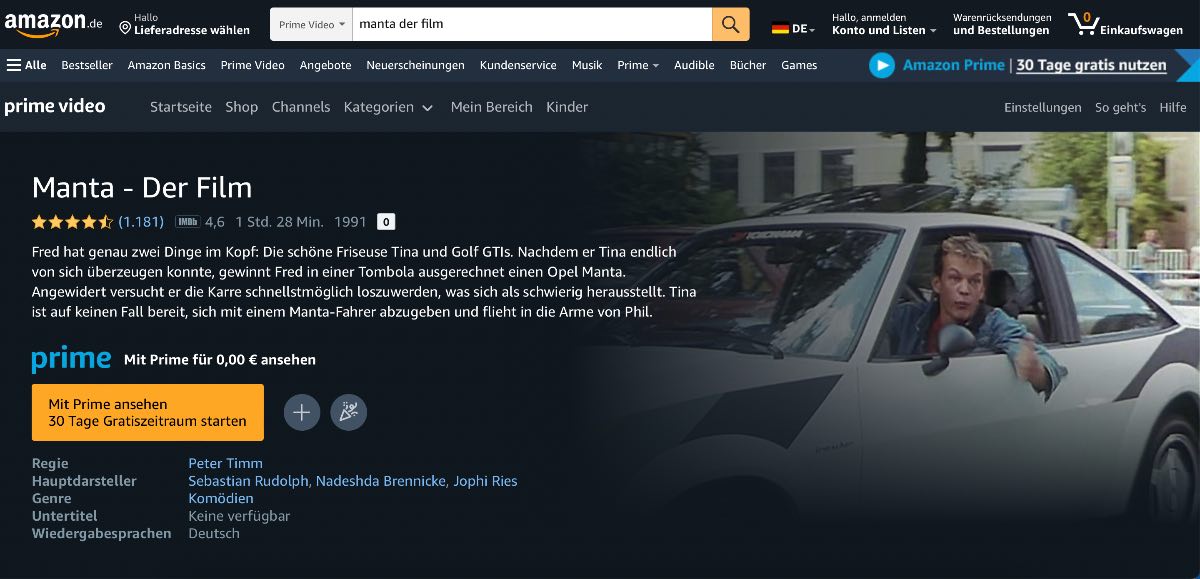The height and width of the screenshot is (579, 1200).
Task: Click the age rating 0 badge
Action: pyautogui.click(x=386, y=222)
